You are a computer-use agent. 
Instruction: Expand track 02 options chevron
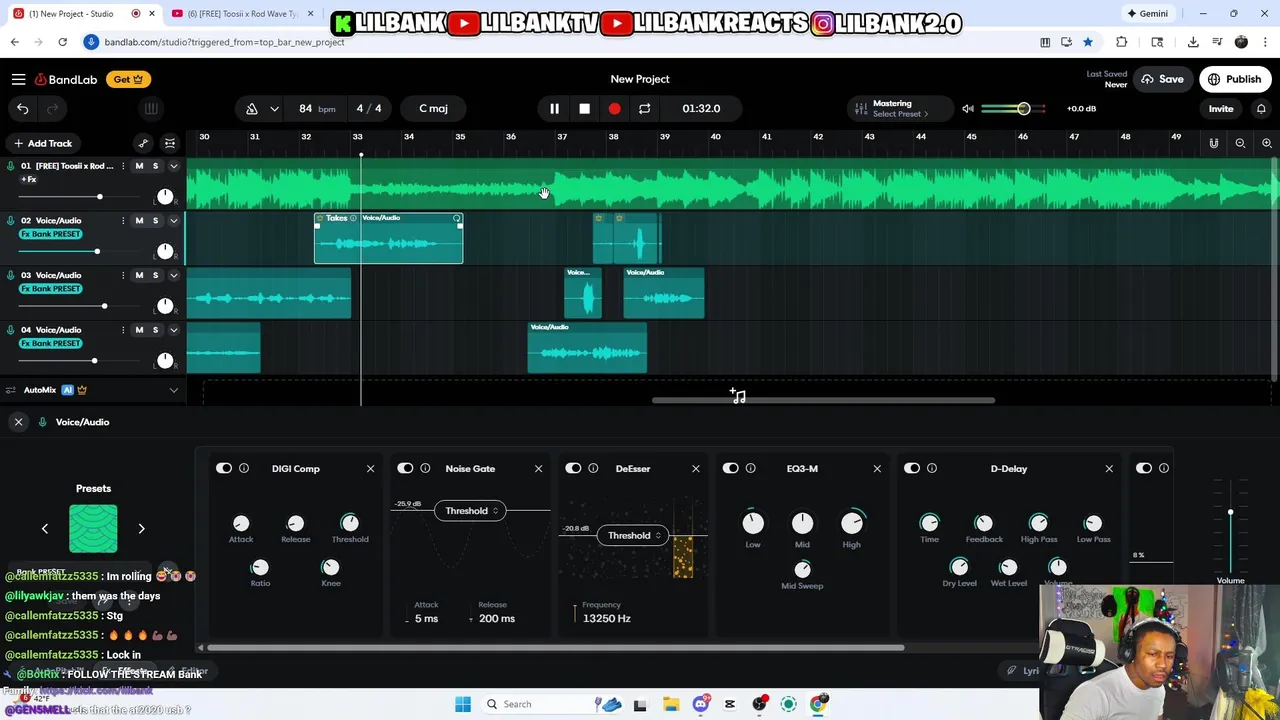point(173,220)
